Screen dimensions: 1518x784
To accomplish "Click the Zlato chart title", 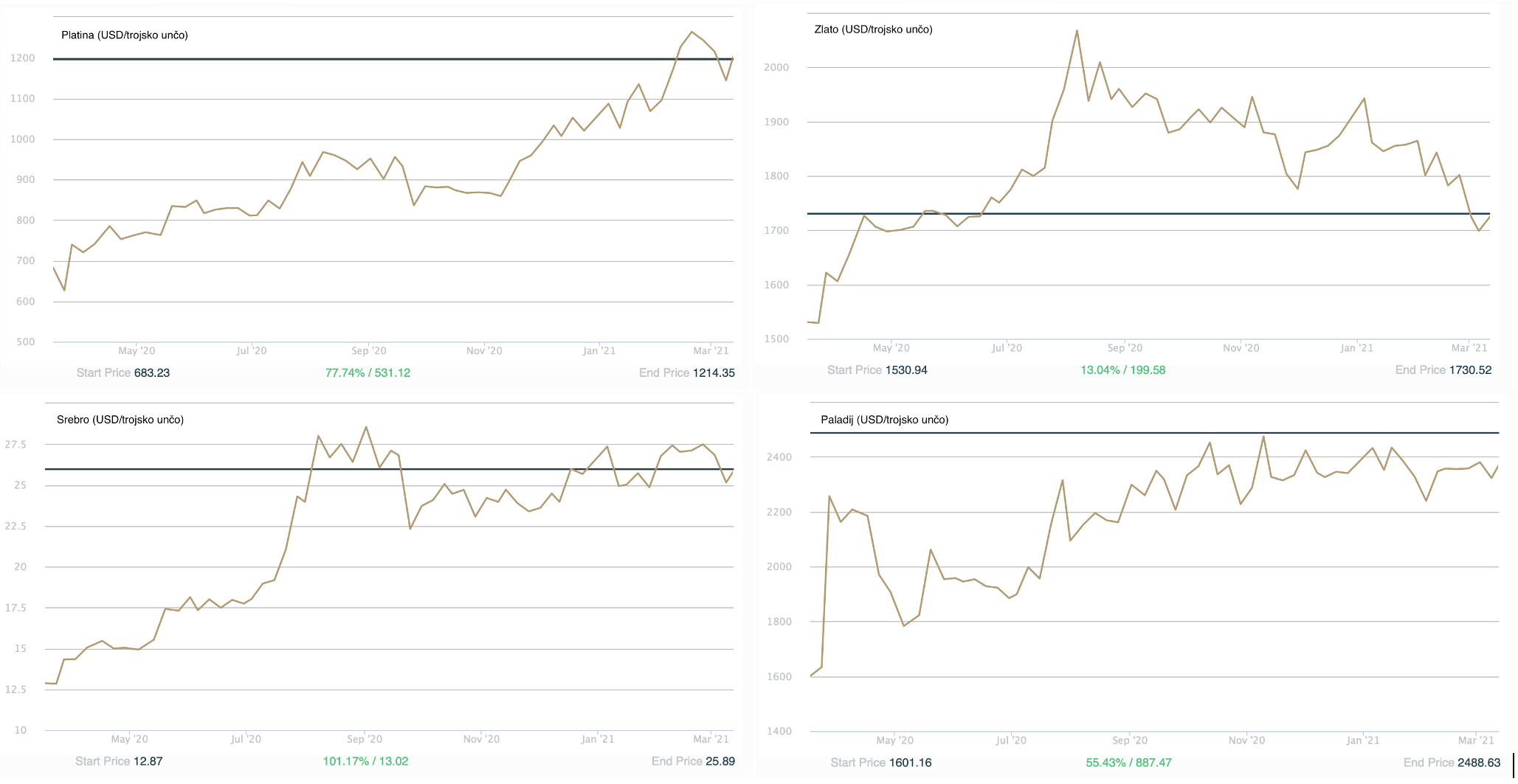I will (x=873, y=30).
